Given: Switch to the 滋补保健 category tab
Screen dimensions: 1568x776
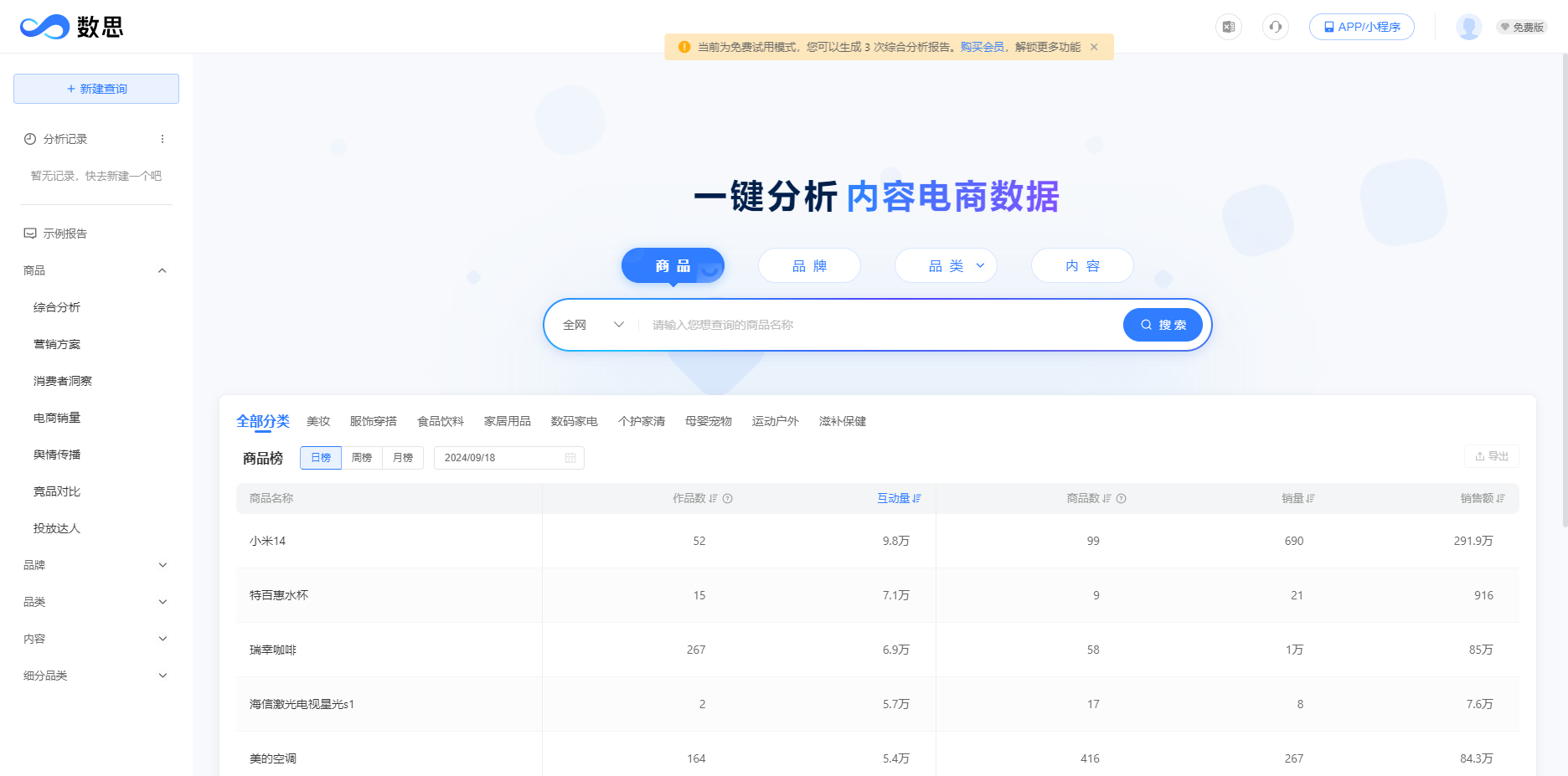Looking at the screenshot, I should pyautogui.click(x=843, y=421).
